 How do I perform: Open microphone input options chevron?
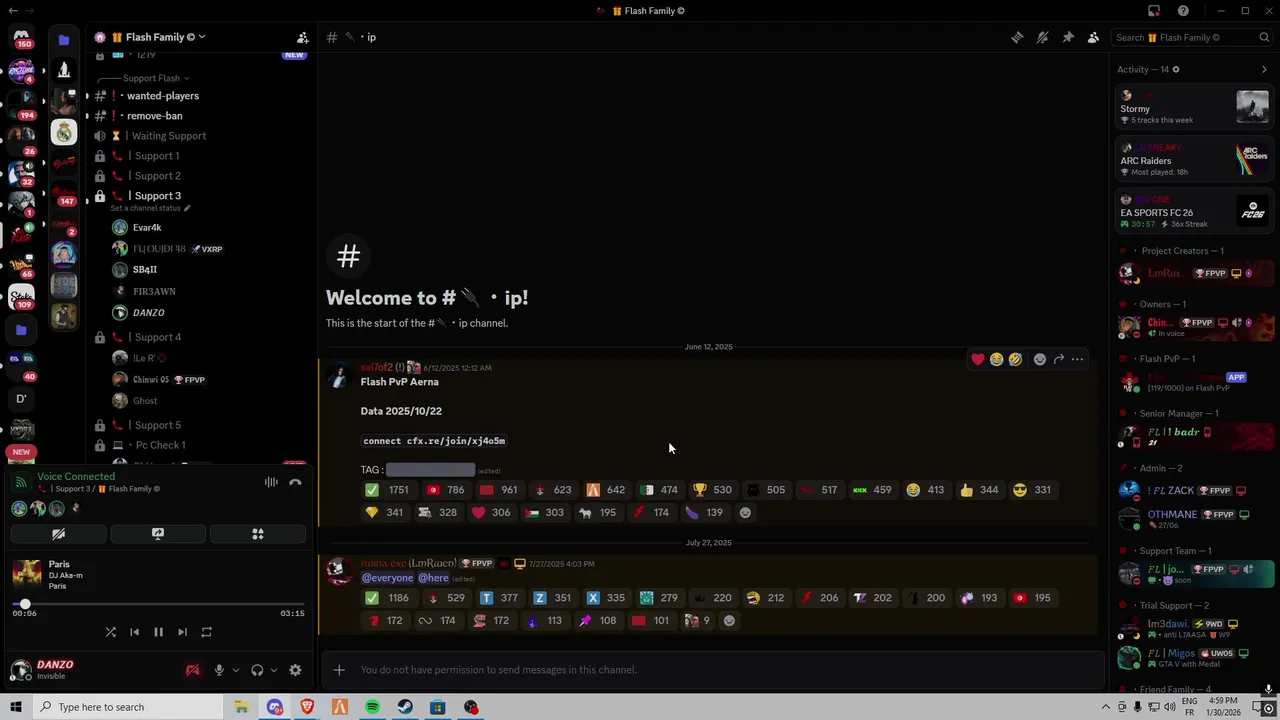tap(236, 670)
